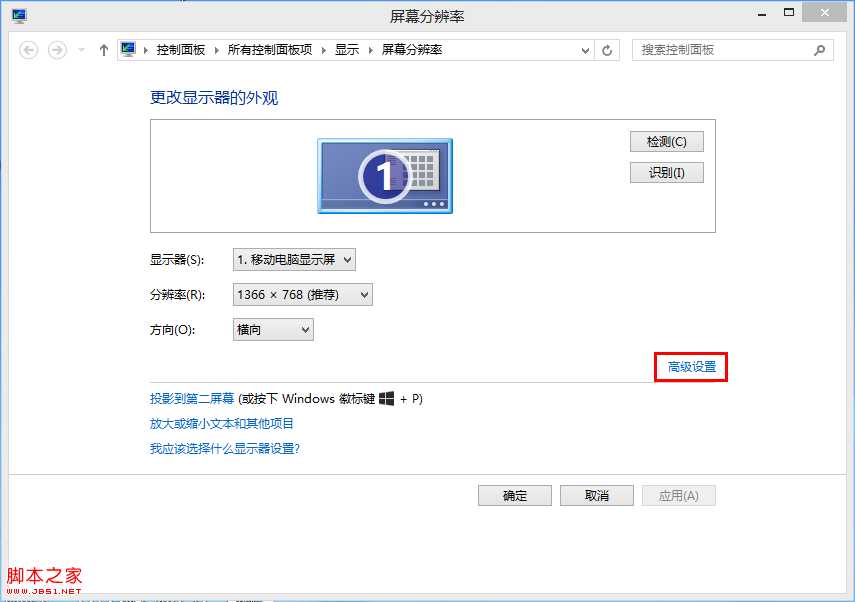Click the window title bar system icon

pyautogui.click(x=19, y=16)
